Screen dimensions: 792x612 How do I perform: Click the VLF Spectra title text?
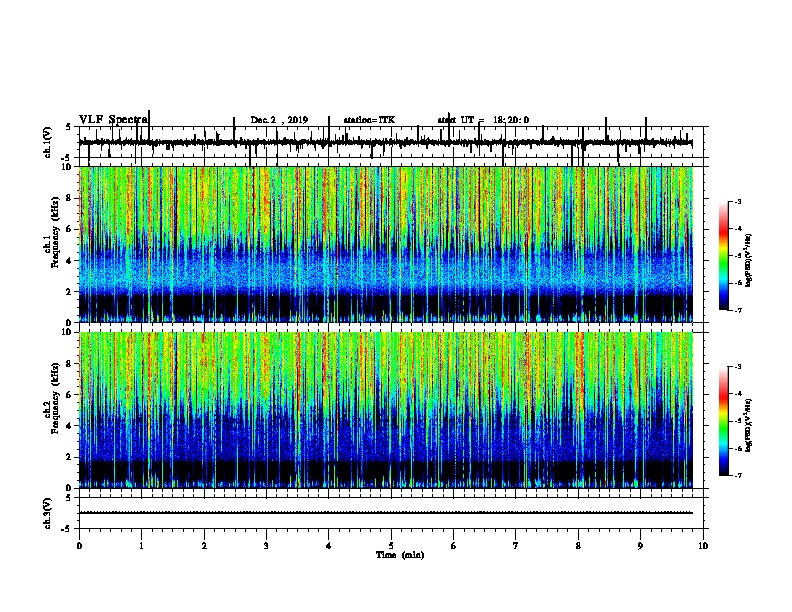pos(113,120)
